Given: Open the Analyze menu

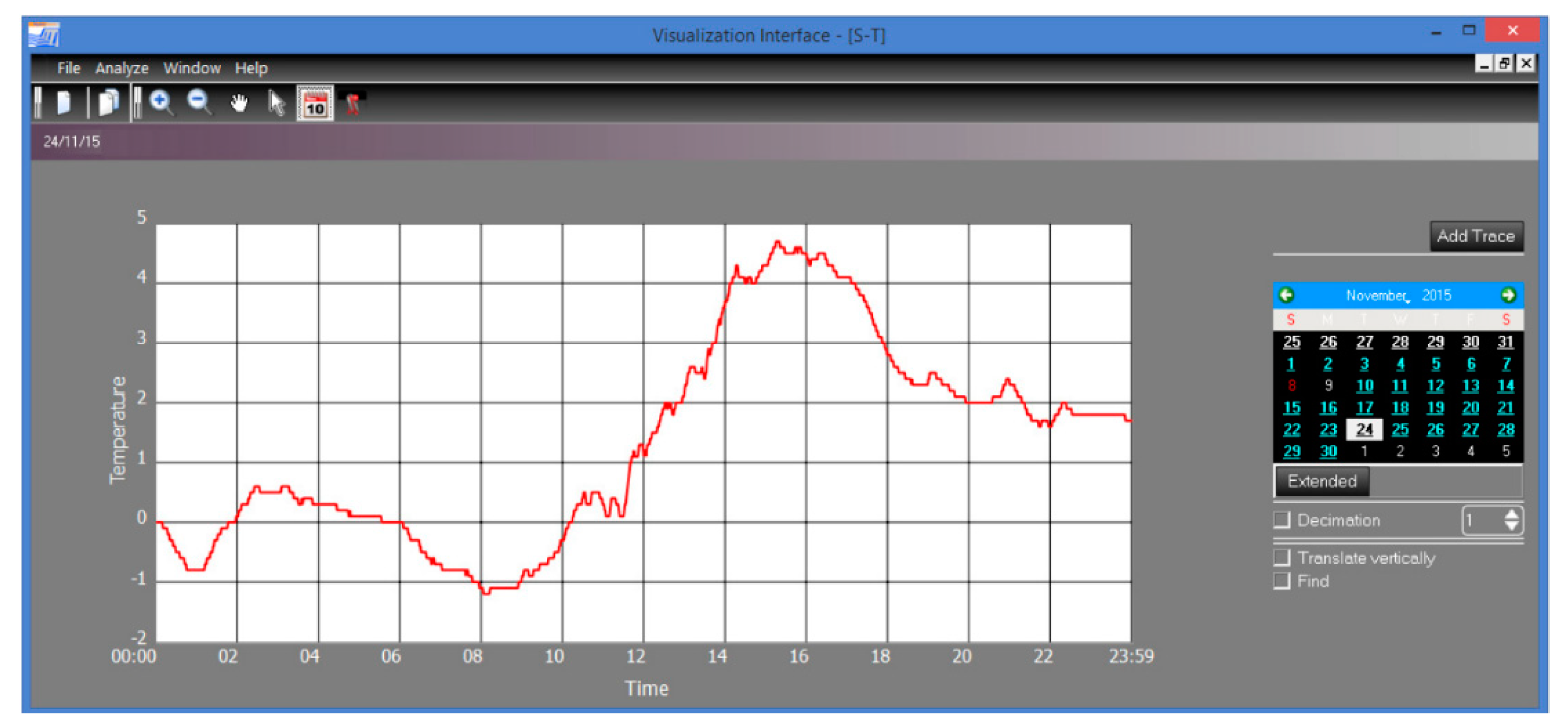Looking at the screenshot, I should (x=121, y=68).
